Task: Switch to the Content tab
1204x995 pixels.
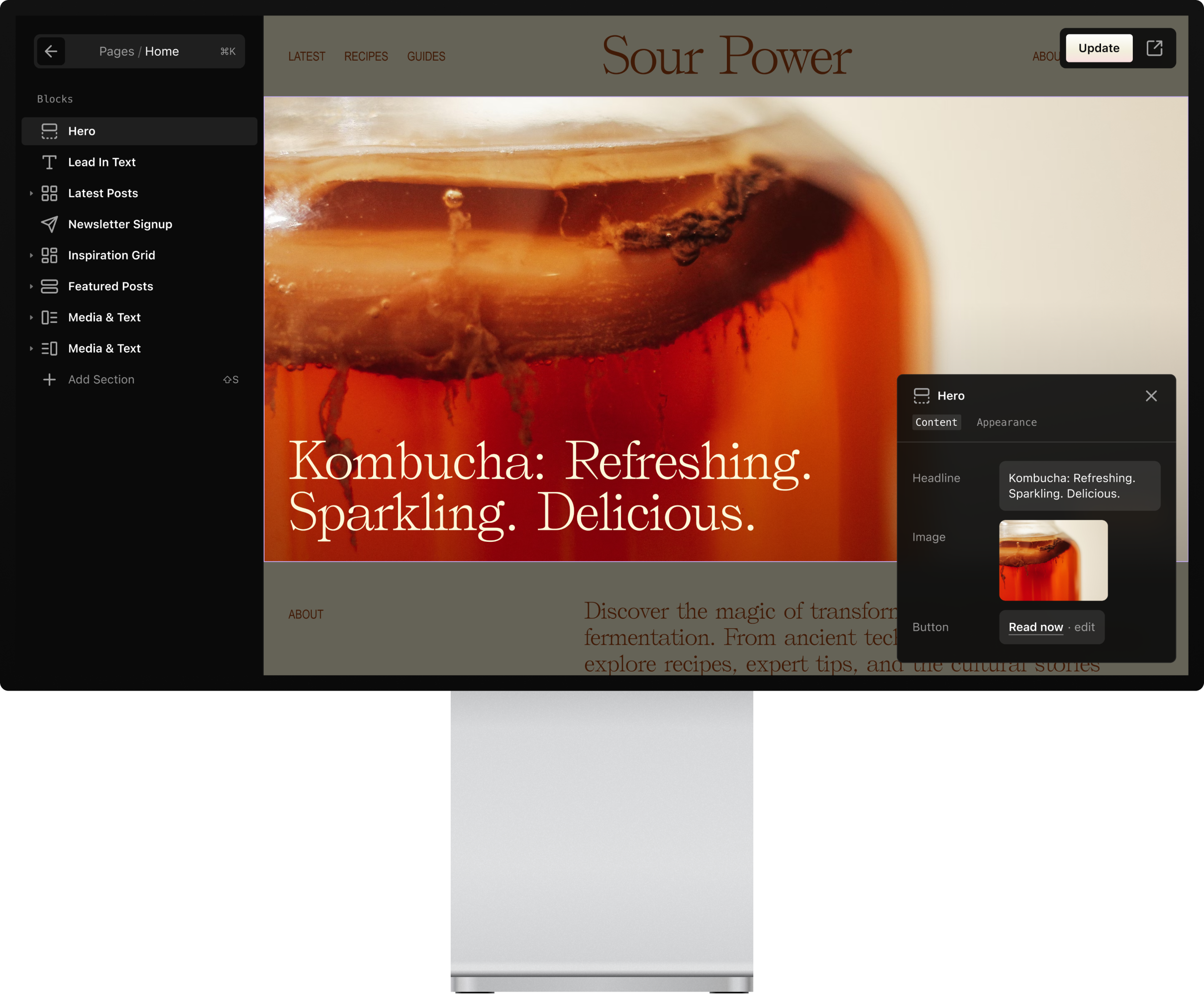Action: pyautogui.click(x=936, y=422)
